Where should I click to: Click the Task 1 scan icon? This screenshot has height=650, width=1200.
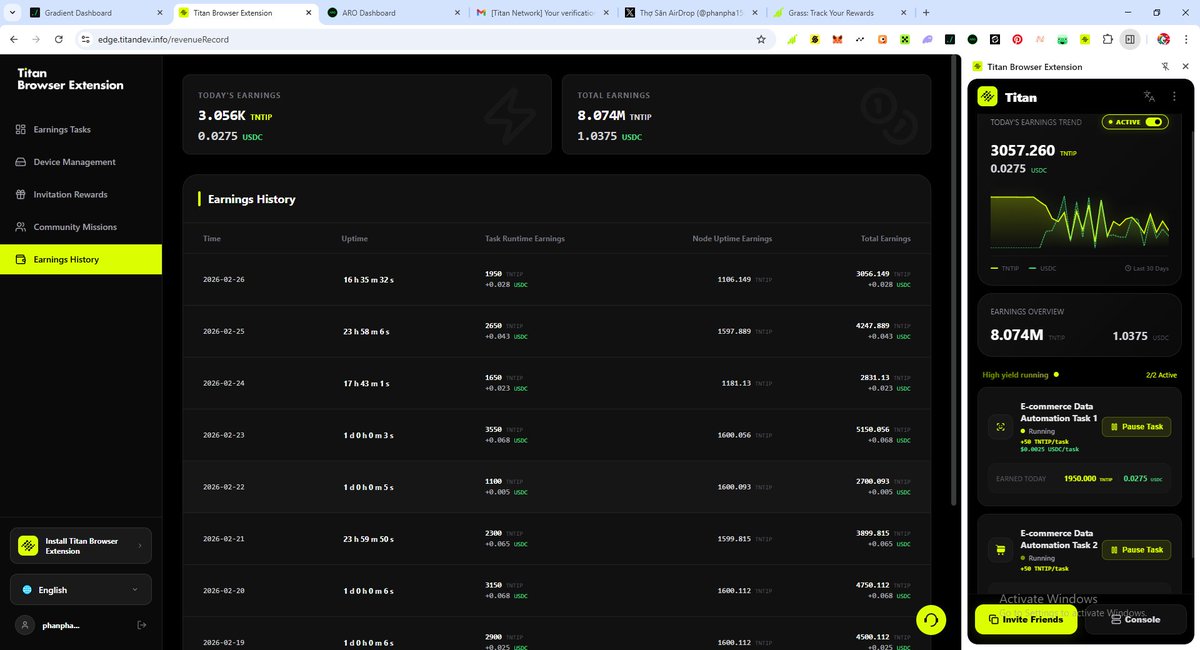(1000, 427)
